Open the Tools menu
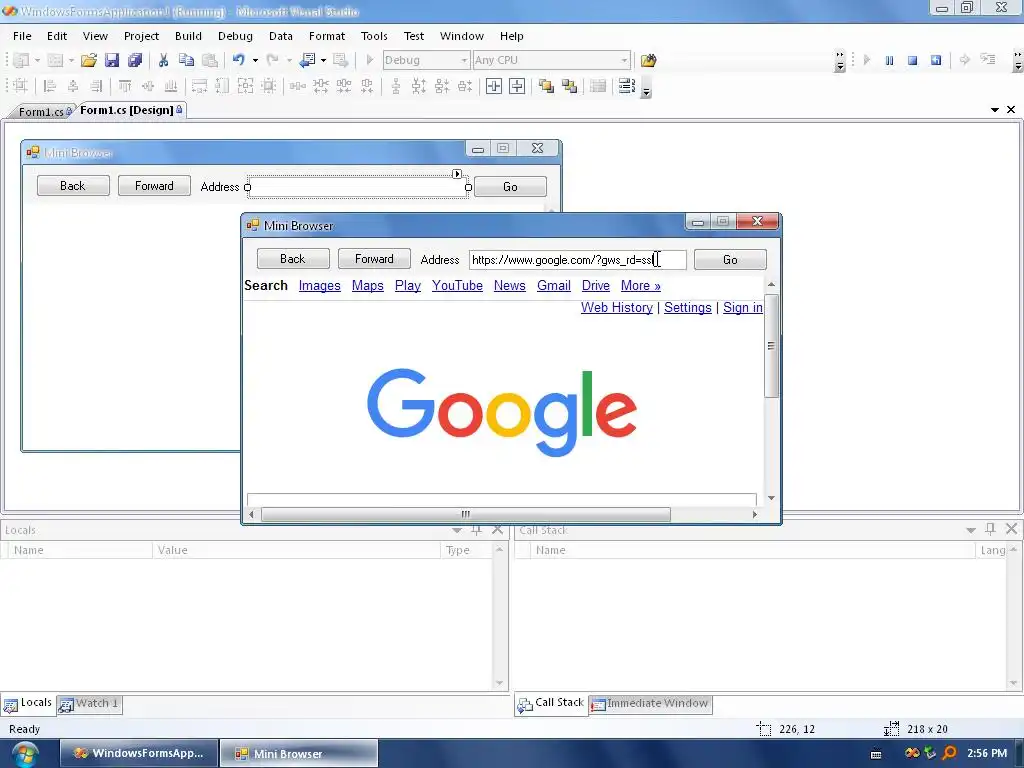The height and width of the screenshot is (768, 1024). point(374,36)
